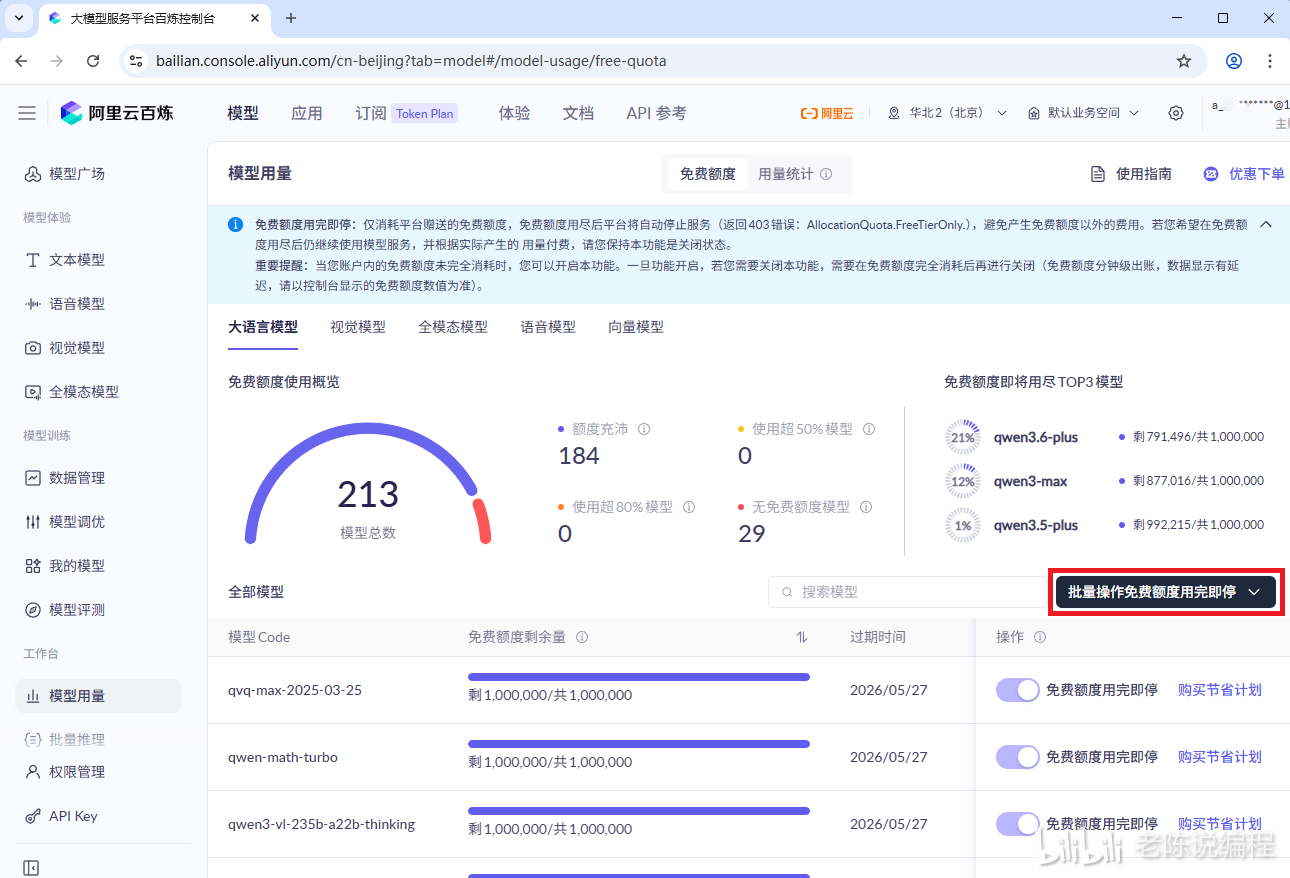Toggle 免费额度用完即停 for qwen3-vl-235b-a22b-thinking
Image resolution: width=1290 pixels, height=878 pixels.
(1018, 824)
